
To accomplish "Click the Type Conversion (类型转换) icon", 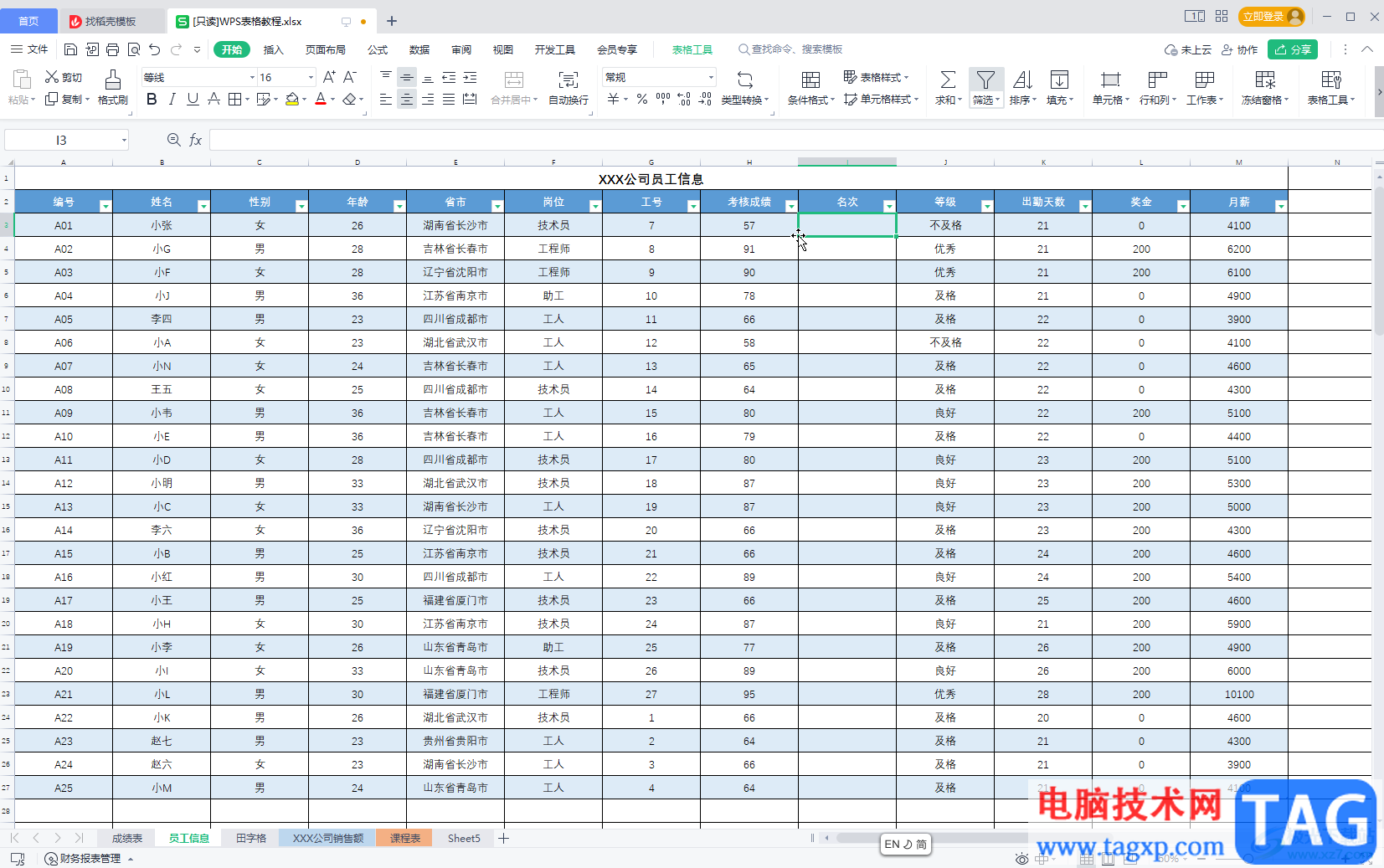I will (x=744, y=88).
